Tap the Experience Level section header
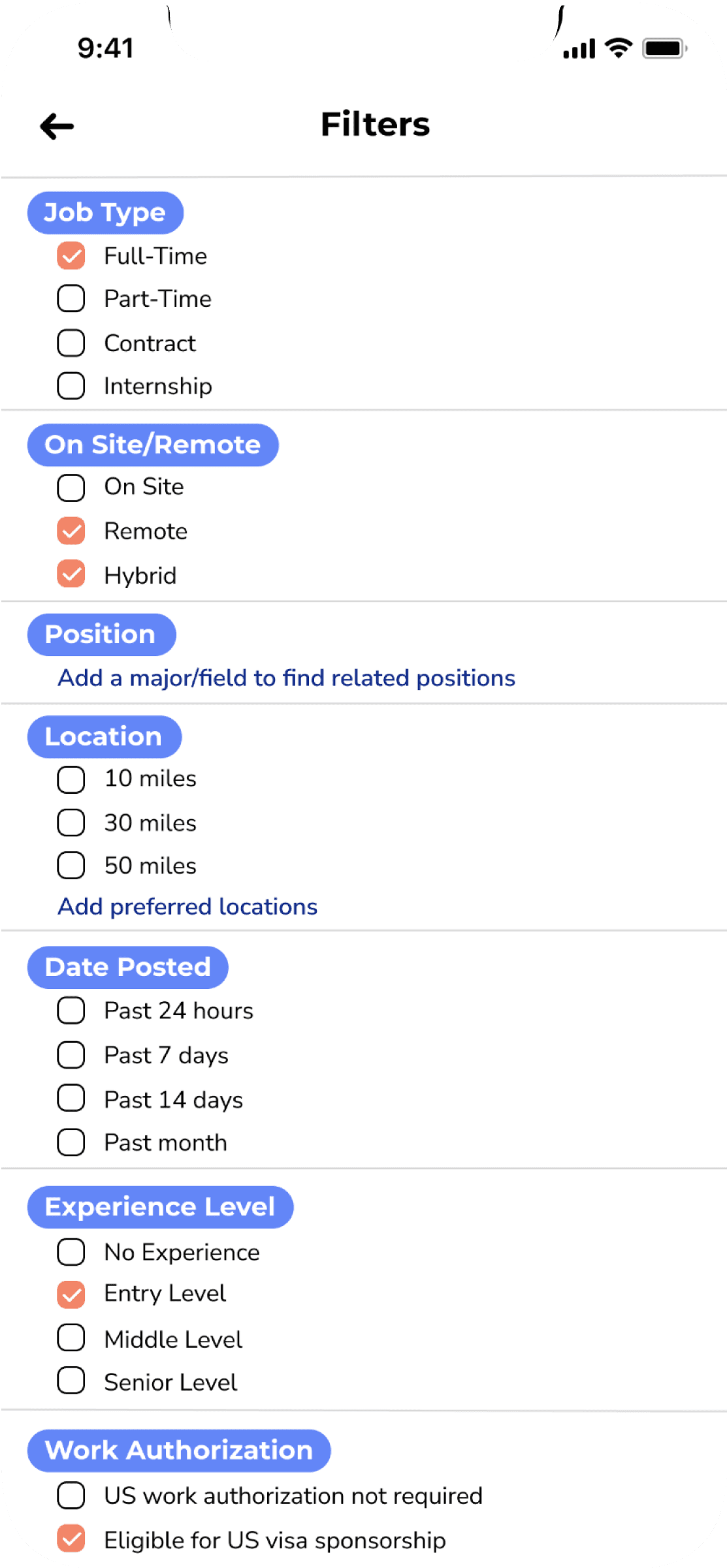This screenshot has height=1568, width=727. pyautogui.click(x=160, y=1207)
